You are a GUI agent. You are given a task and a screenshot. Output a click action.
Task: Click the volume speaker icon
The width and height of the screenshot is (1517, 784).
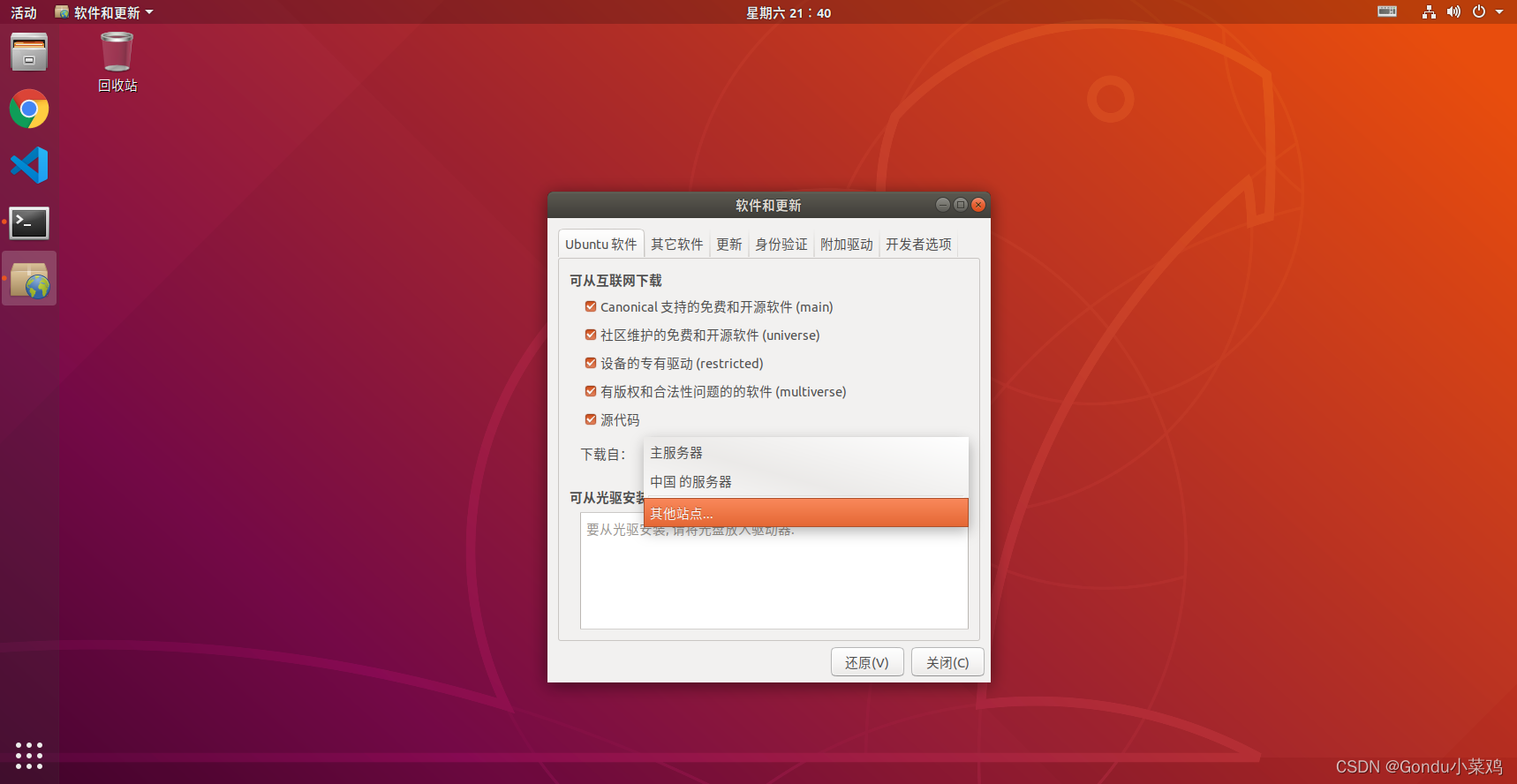click(x=1453, y=11)
